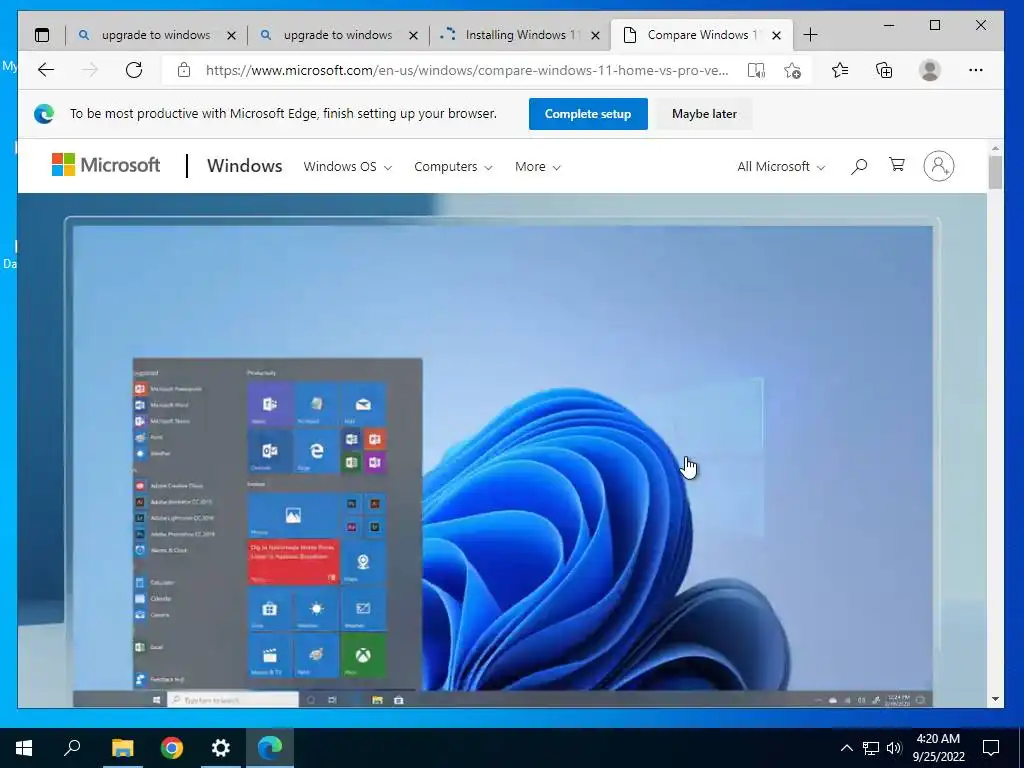Switch to first upgrade to windows tab
The image size is (1024, 768).
coord(155,35)
